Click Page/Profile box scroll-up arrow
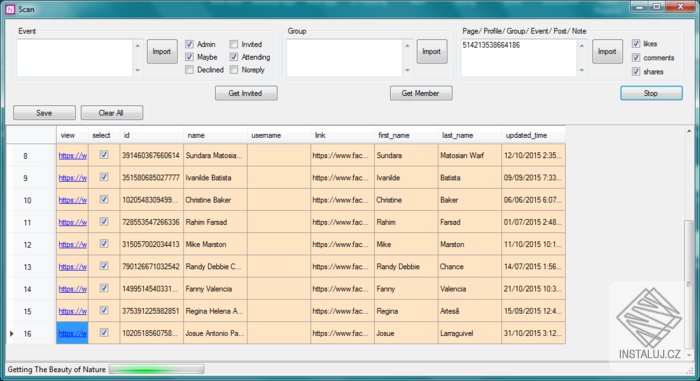Screen dimensions: 700x381 [x=582, y=46]
